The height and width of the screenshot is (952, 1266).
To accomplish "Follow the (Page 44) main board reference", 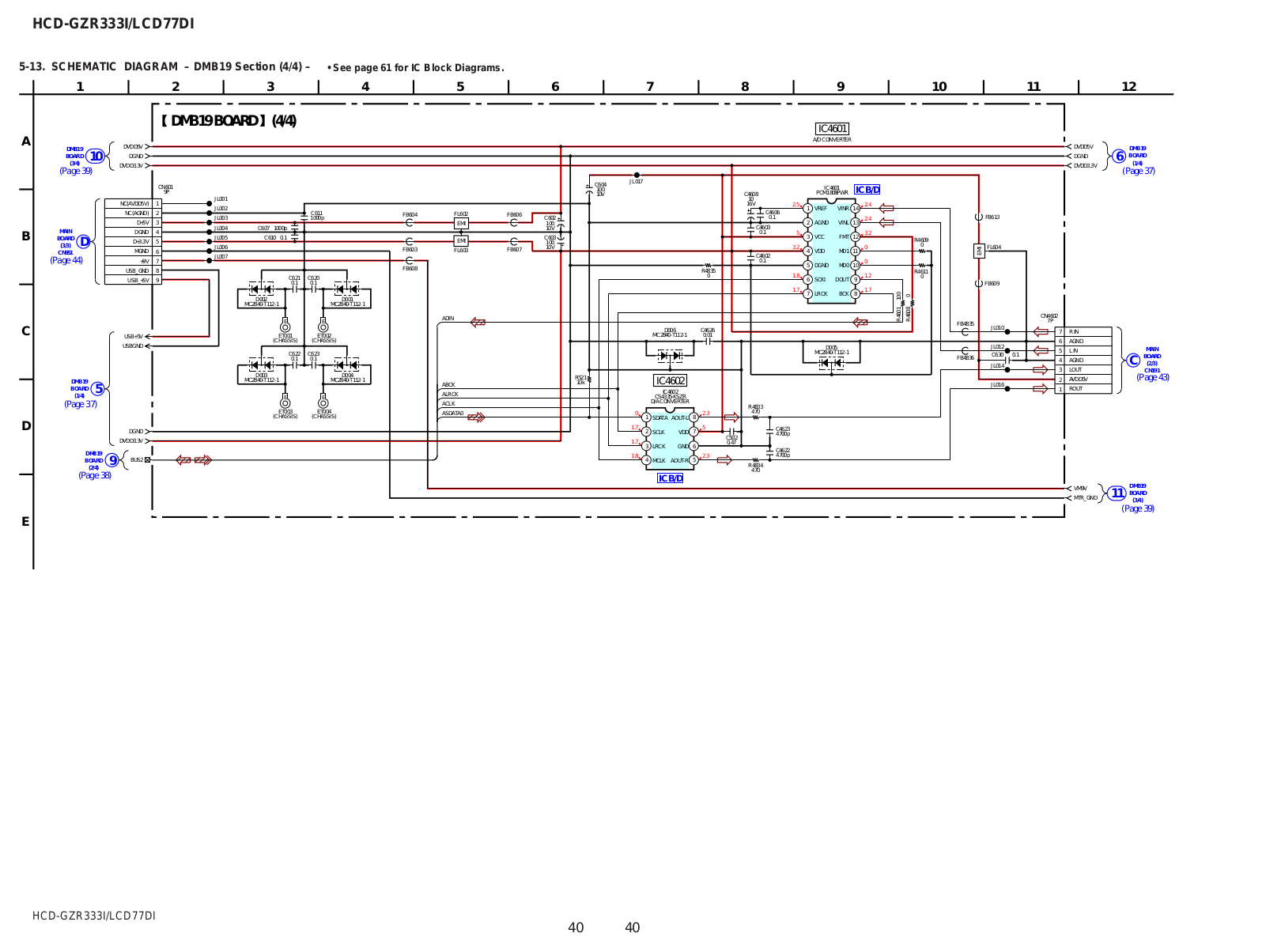I will point(66,260).
